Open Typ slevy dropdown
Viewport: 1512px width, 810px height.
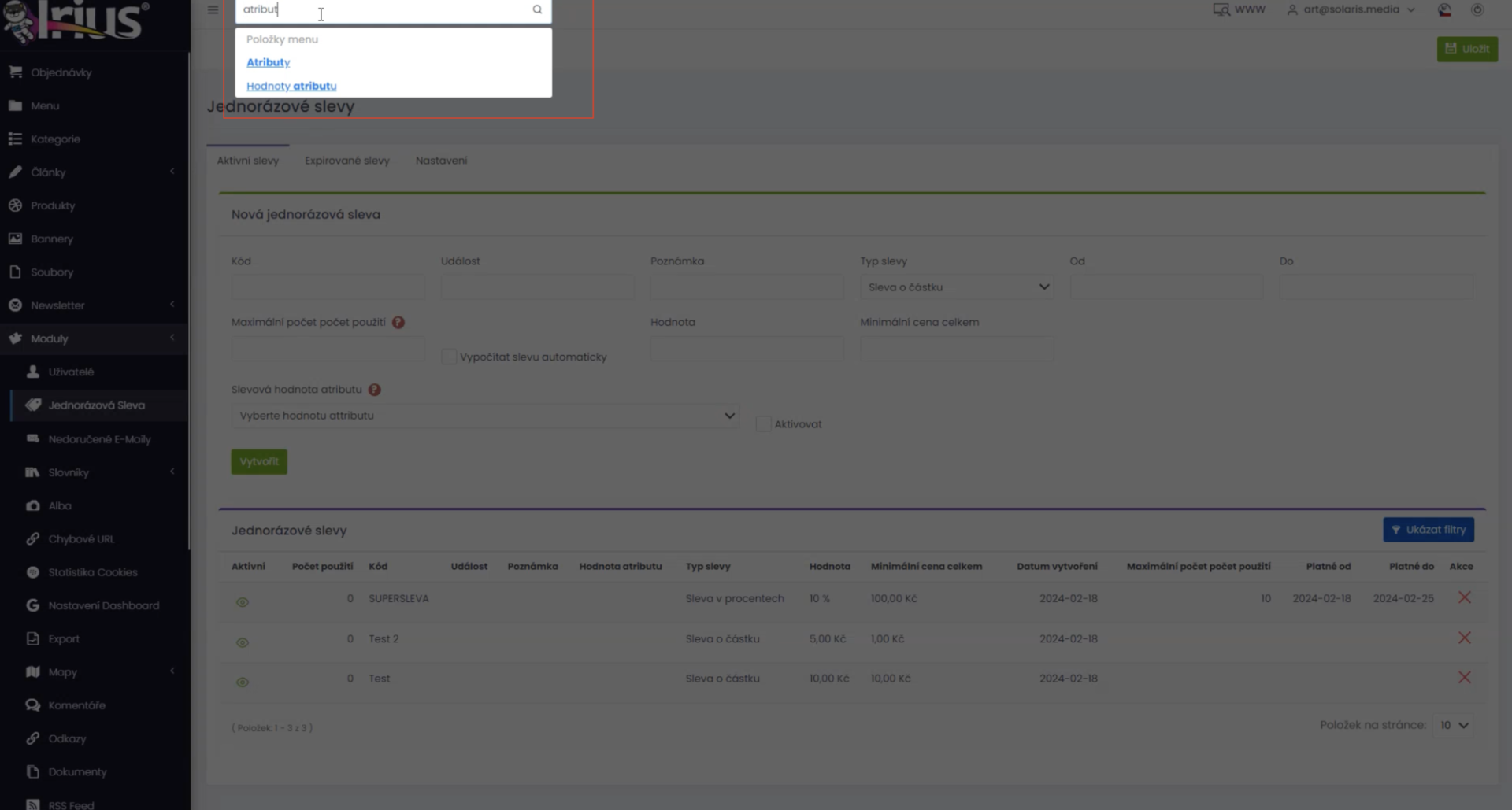pyautogui.click(x=957, y=287)
